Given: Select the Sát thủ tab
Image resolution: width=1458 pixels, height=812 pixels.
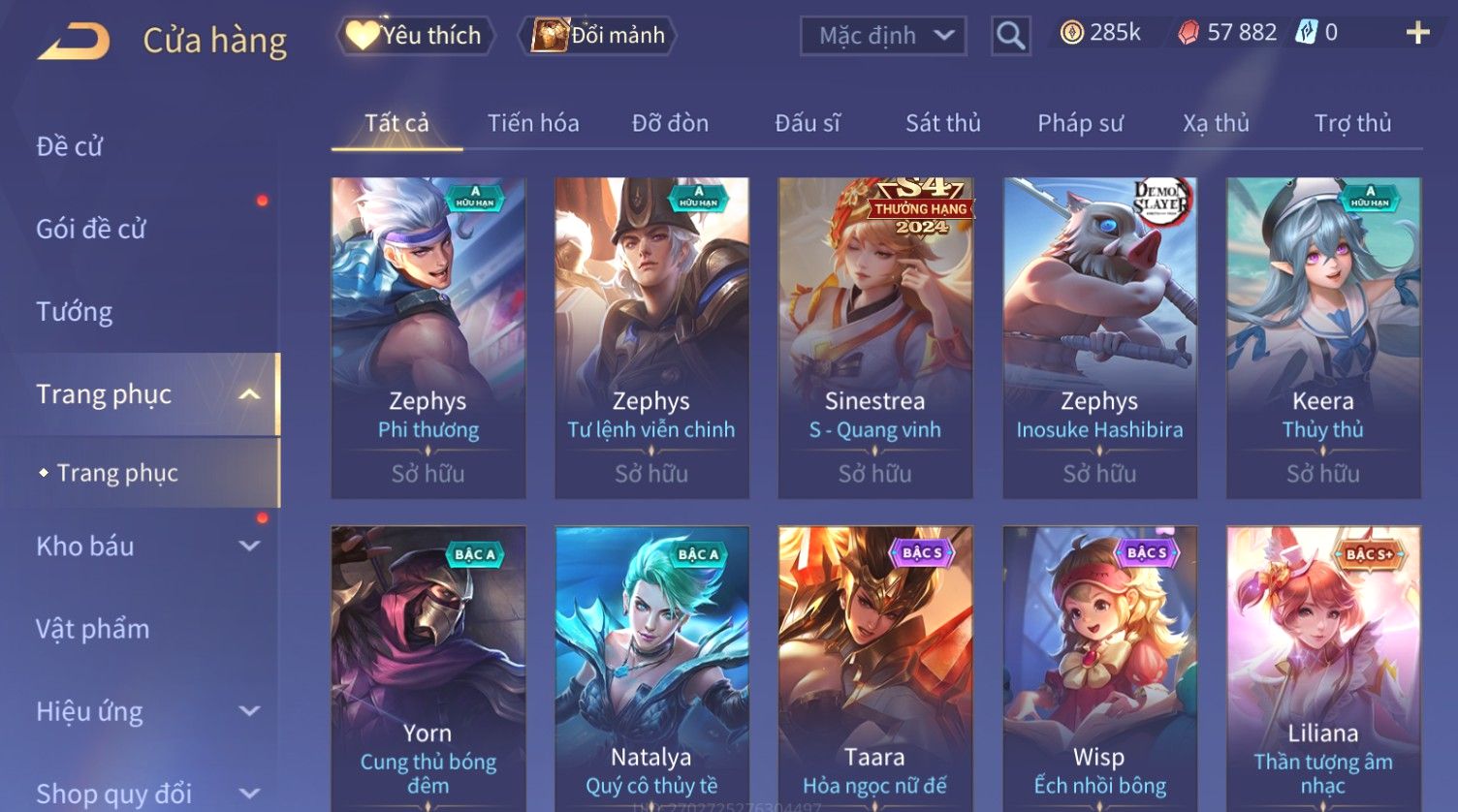Looking at the screenshot, I should (x=943, y=123).
